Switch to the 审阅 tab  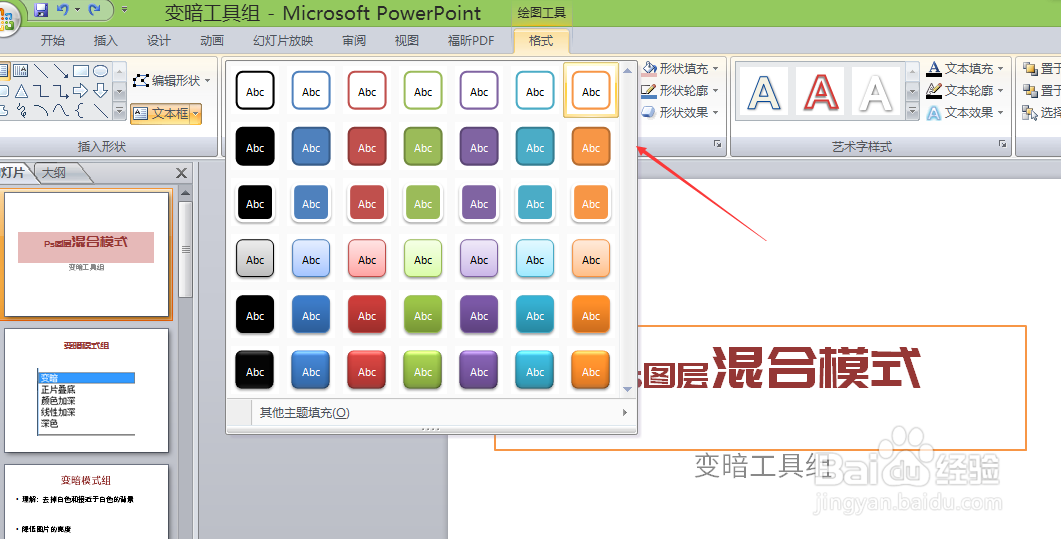click(x=354, y=41)
